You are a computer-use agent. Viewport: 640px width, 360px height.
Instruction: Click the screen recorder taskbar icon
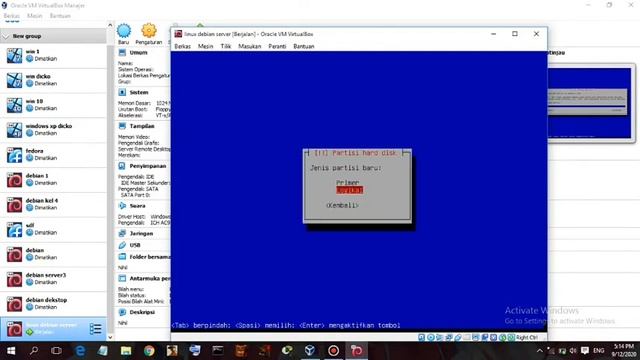(333, 351)
